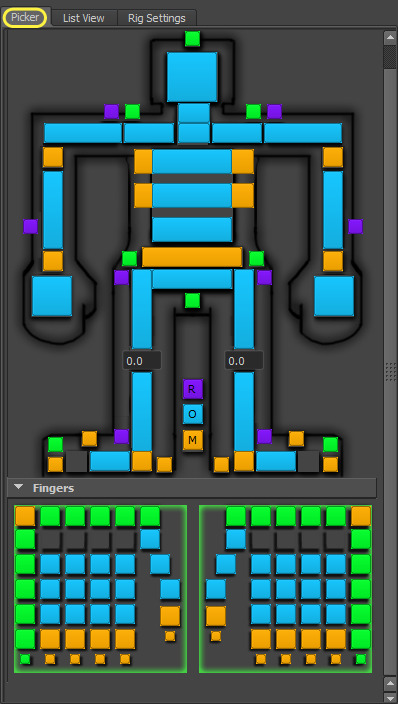Open the Rig Settings tab

coord(157,18)
